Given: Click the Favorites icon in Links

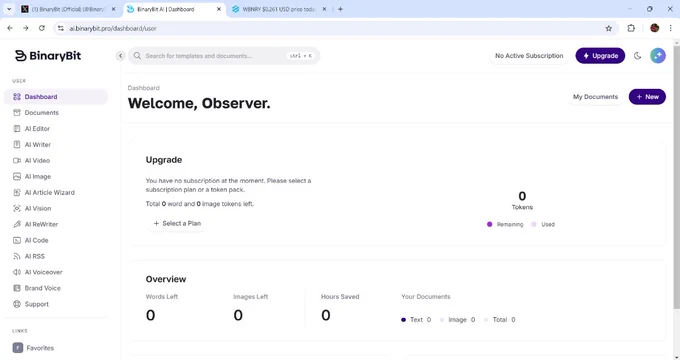Looking at the screenshot, I should pos(18,348).
